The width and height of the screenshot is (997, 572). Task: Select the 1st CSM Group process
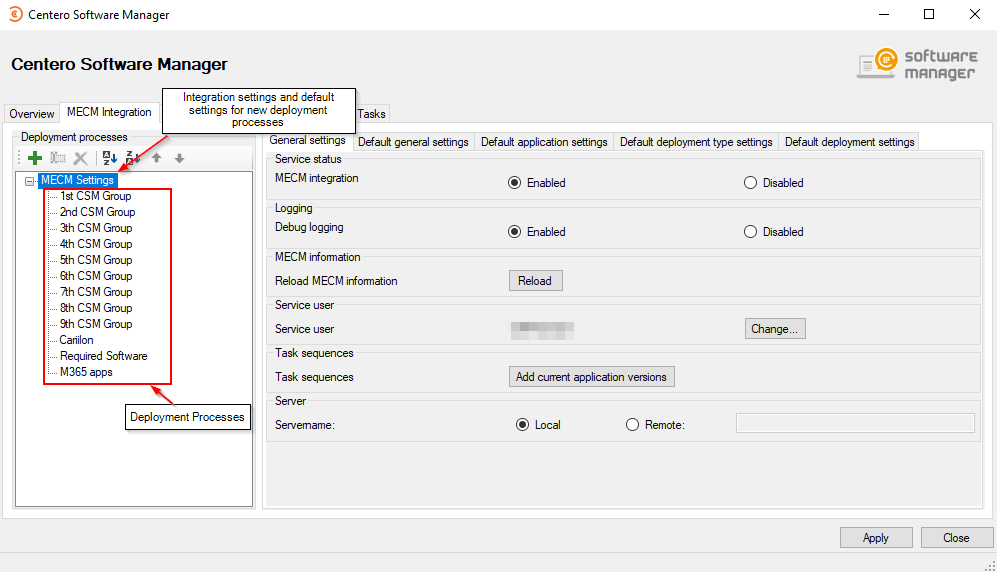pos(95,196)
